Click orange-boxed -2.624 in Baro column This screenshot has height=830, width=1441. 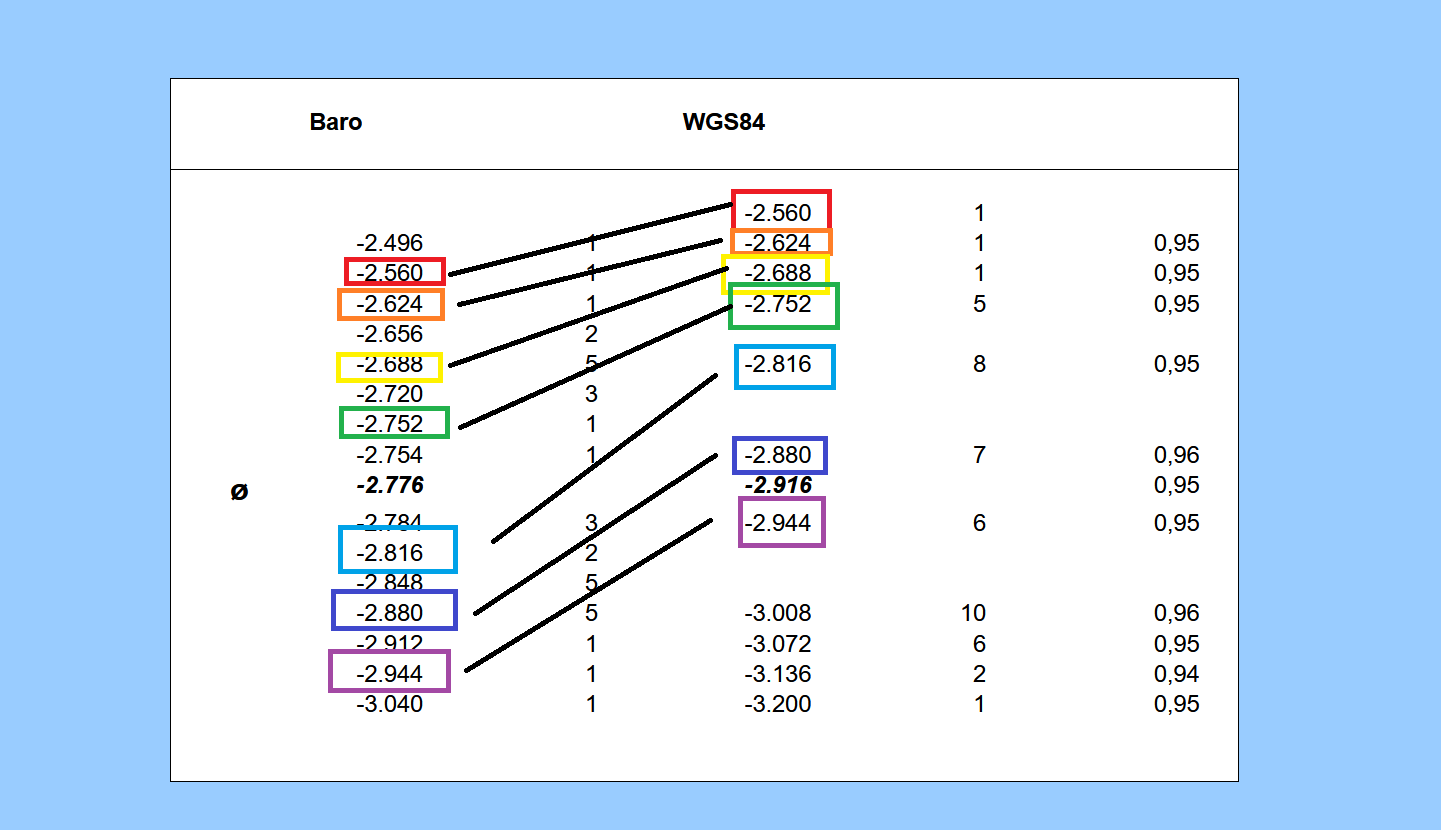390,304
